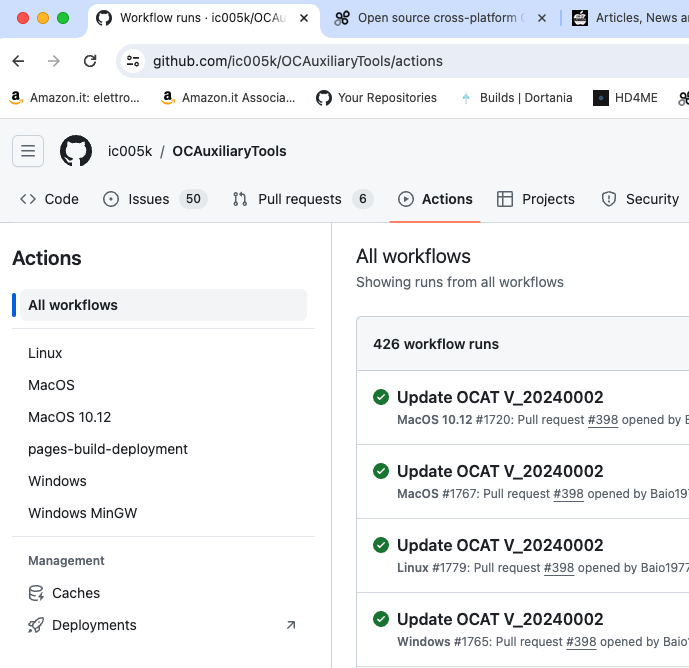Screen dimensions: 689x668
Task: Filter by Linux workflow
Action: tap(45, 353)
